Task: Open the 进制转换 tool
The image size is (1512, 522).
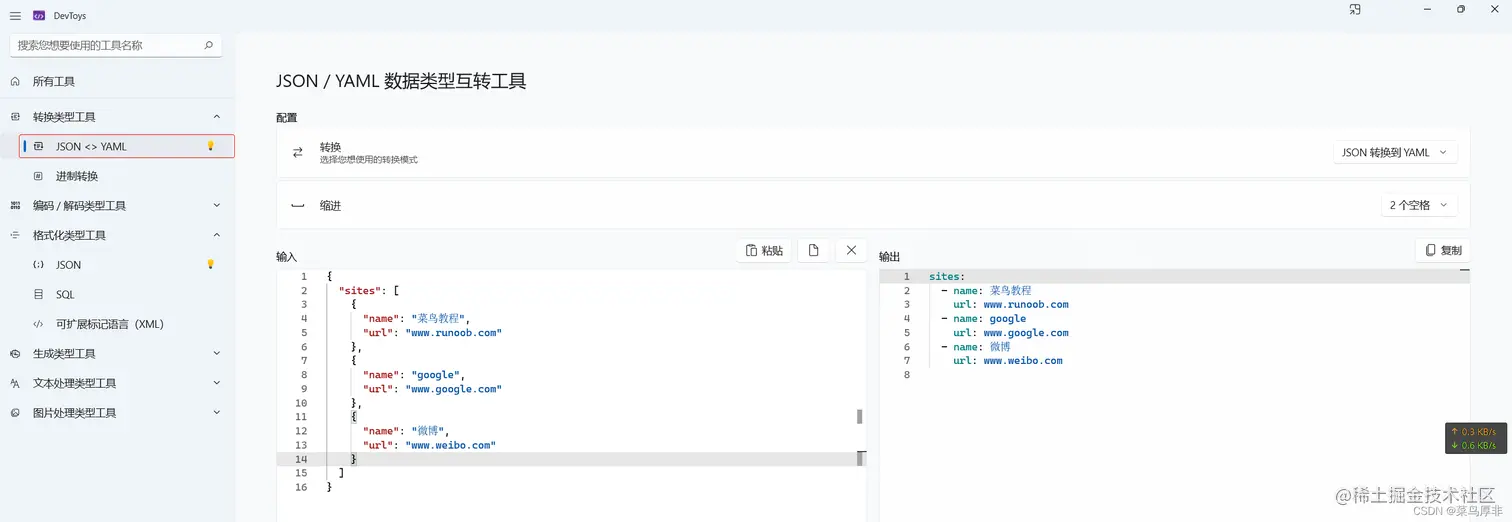Action: point(118,176)
